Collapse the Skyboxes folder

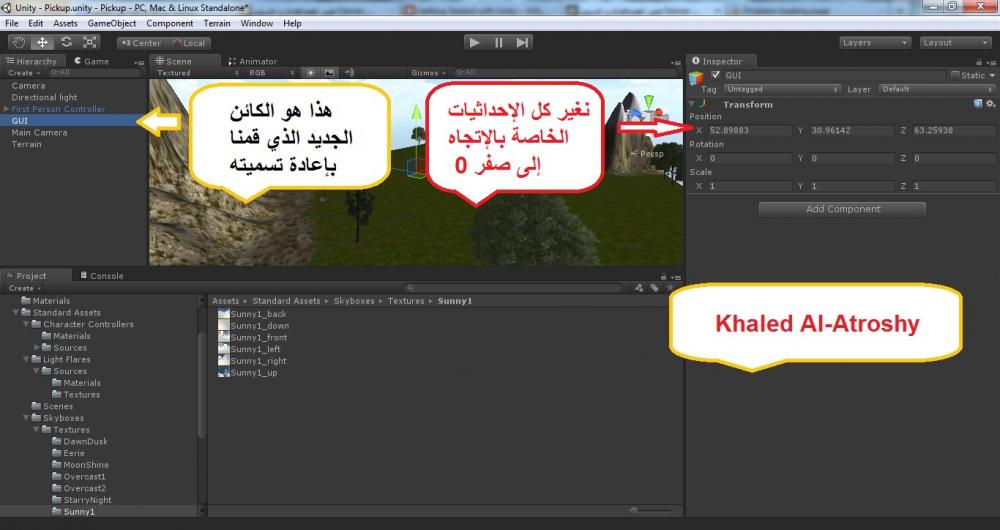coord(26,418)
